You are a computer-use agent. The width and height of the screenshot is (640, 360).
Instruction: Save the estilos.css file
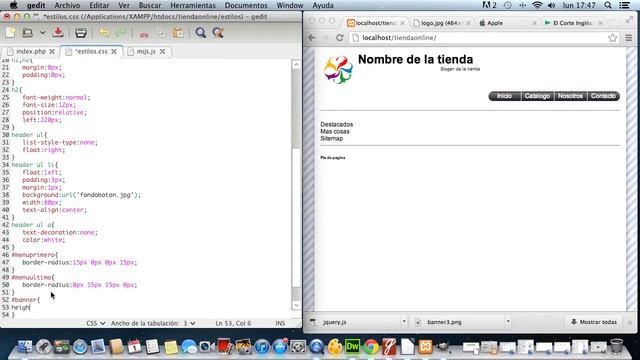pos(58,32)
